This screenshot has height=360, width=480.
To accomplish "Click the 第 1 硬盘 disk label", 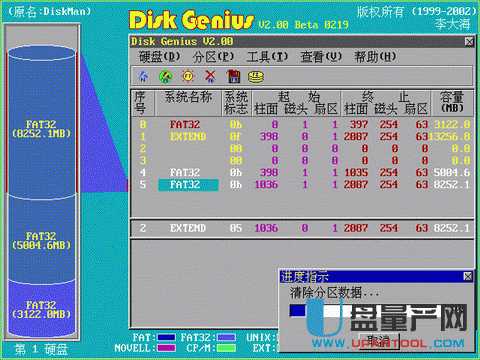I will [x=42, y=349].
